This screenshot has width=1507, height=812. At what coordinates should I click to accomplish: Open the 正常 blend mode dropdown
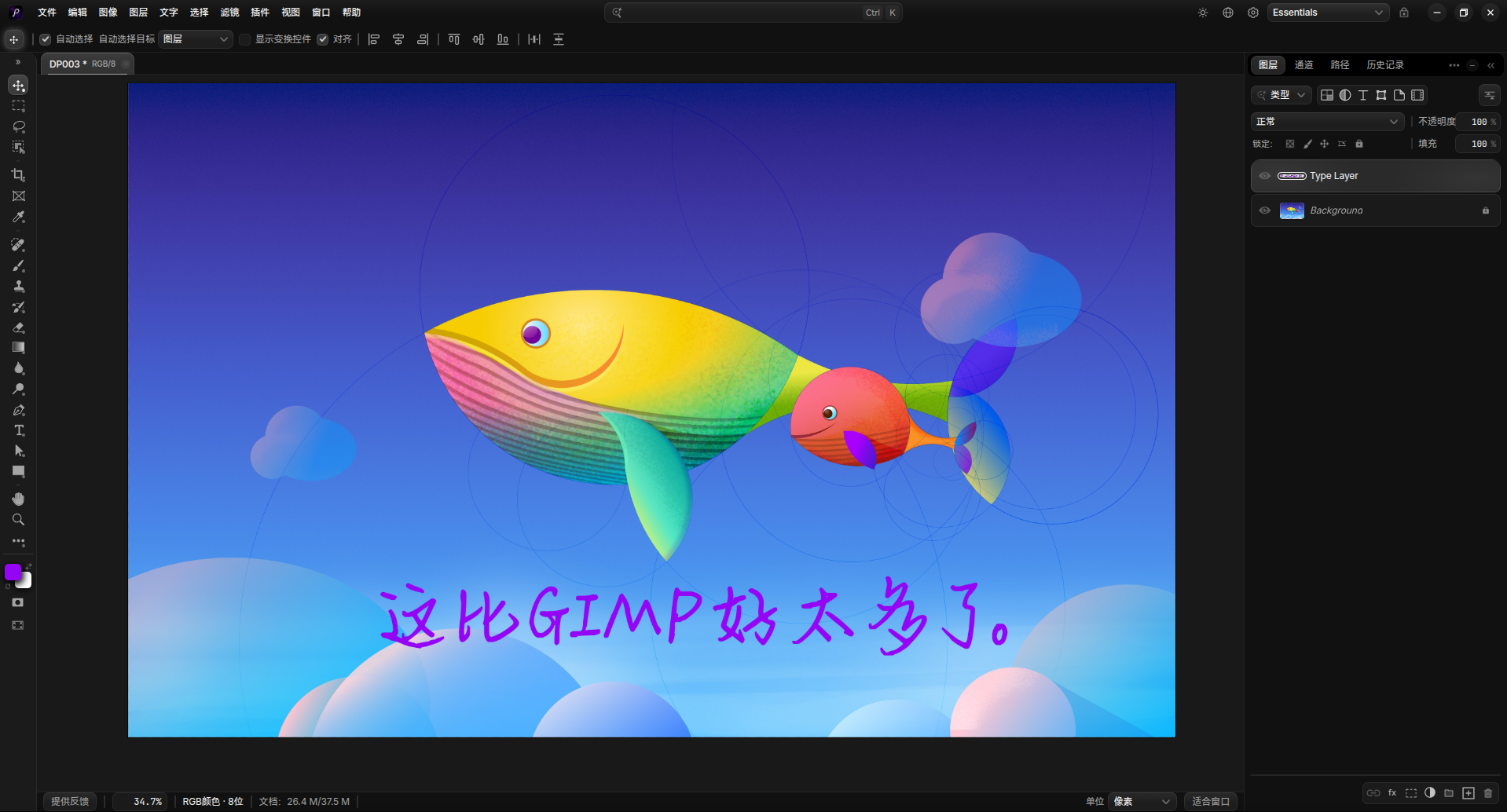1327,122
